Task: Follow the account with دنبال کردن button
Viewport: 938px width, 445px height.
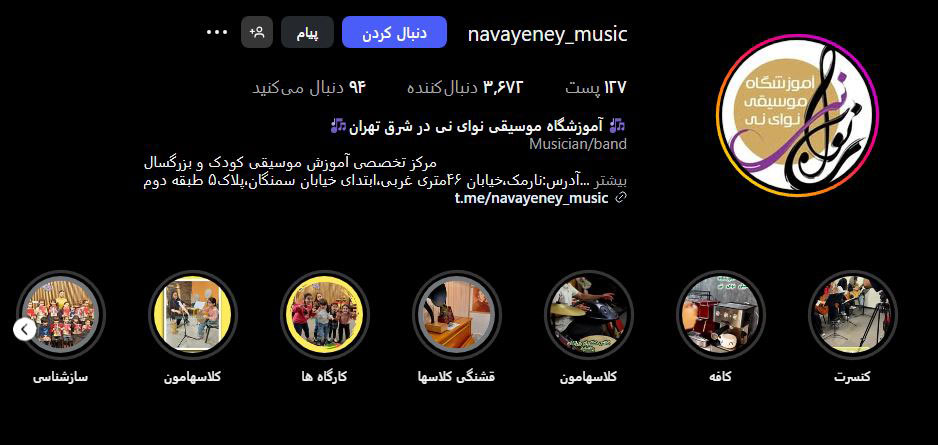Action: (x=394, y=32)
